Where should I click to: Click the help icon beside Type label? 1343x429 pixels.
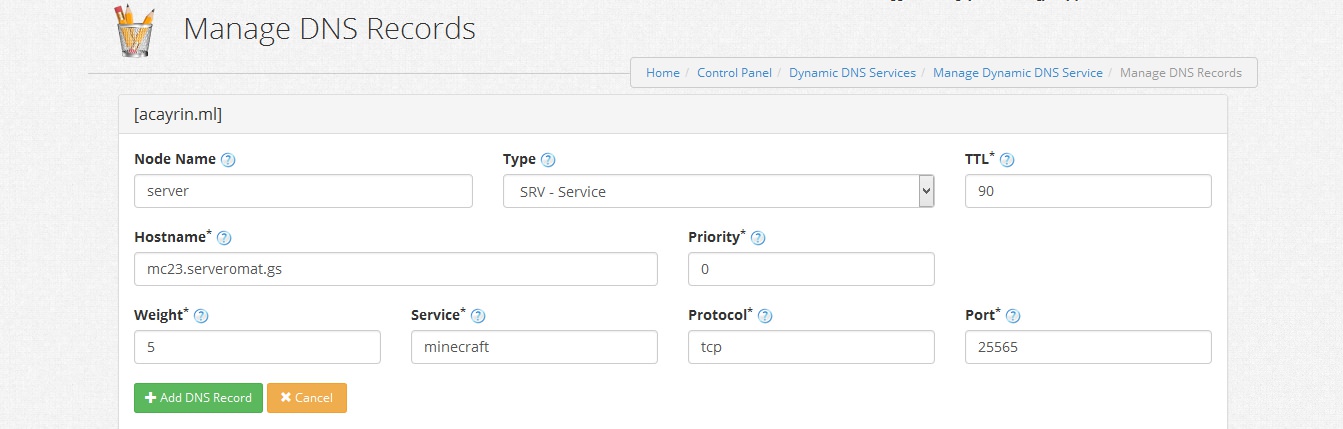pos(548,160)
